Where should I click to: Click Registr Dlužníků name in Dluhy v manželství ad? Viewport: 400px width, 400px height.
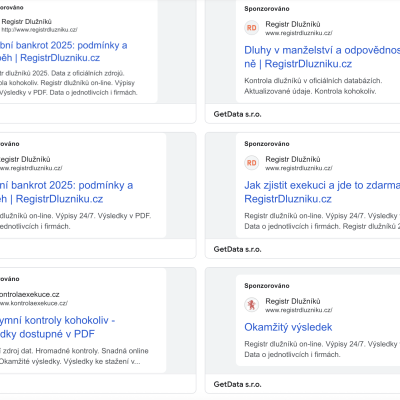pyautogui.click(x=293, y=24)
